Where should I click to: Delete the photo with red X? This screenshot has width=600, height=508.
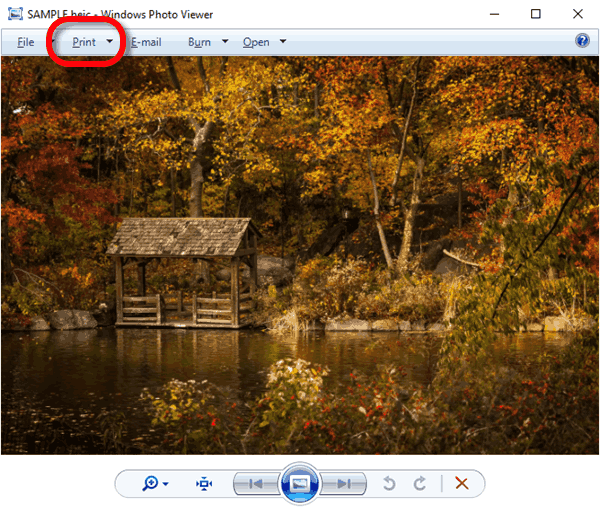coord(462,484)
